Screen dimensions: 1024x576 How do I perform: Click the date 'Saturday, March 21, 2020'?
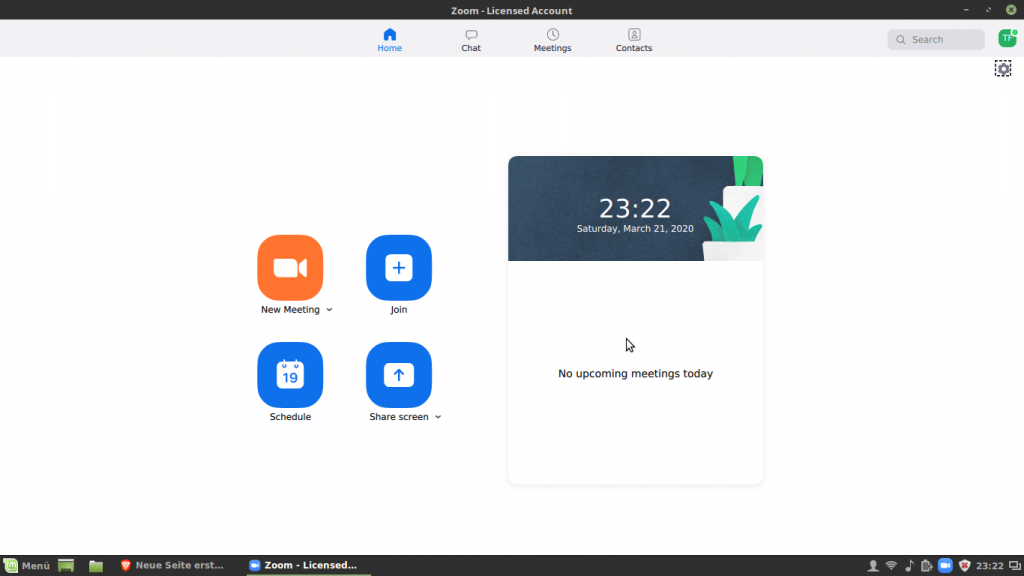(x=635, y=229)
